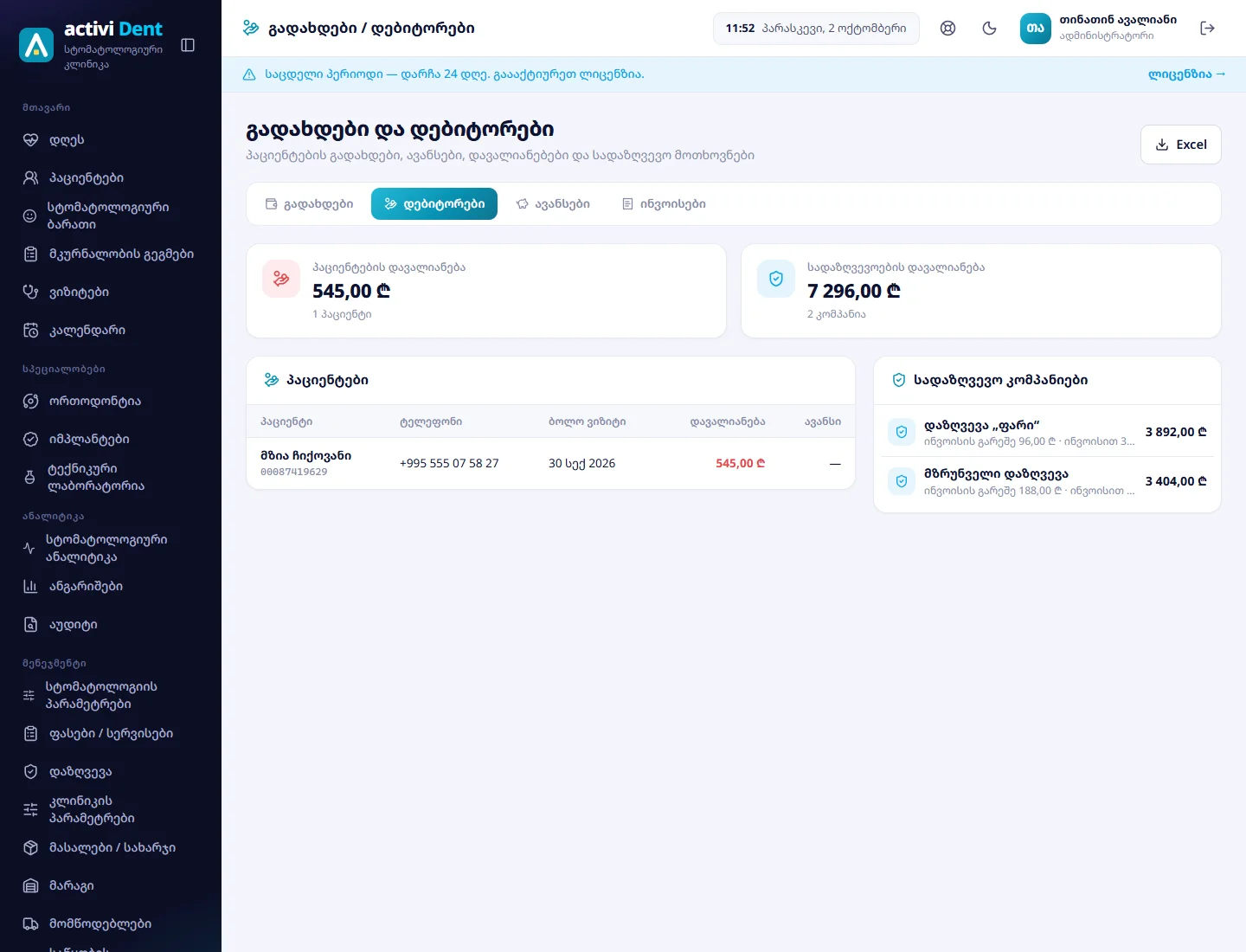The height and width of the screenshot is (952, 1246).
Task: Open the ინვოისები tab
Action: (x=664, y=204)
